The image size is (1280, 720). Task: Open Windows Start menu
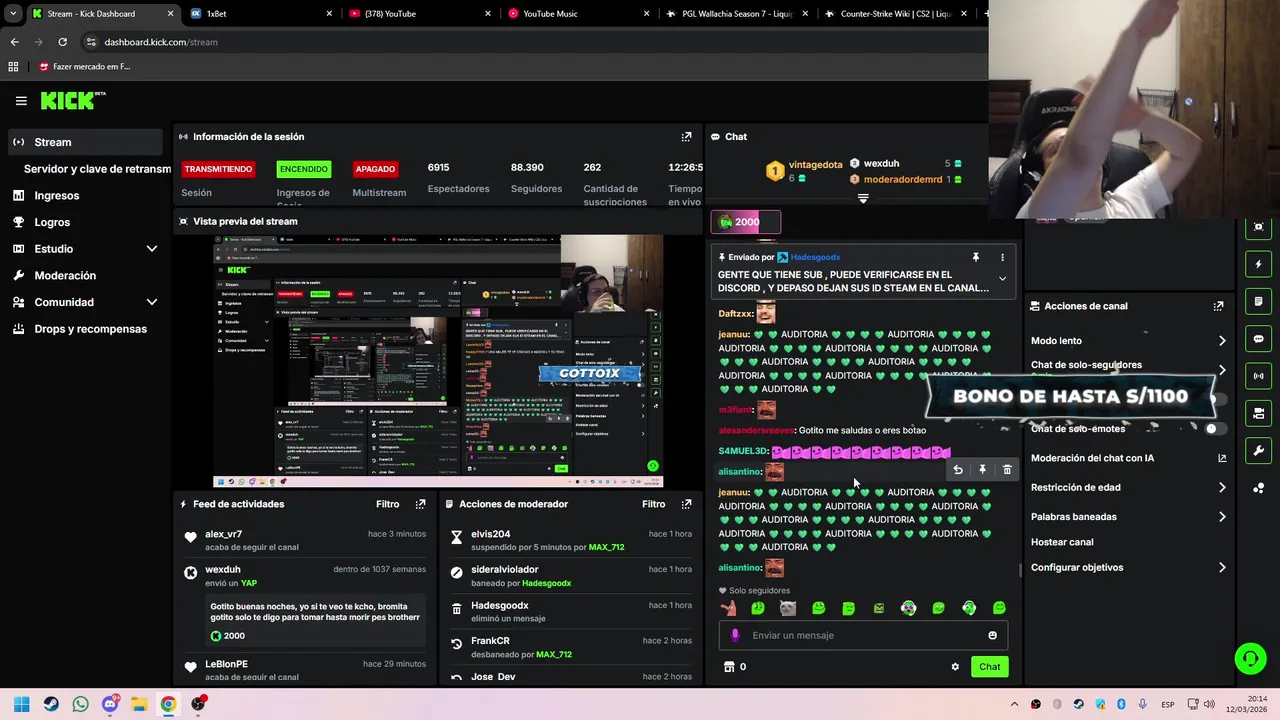(x=22, y=704)
